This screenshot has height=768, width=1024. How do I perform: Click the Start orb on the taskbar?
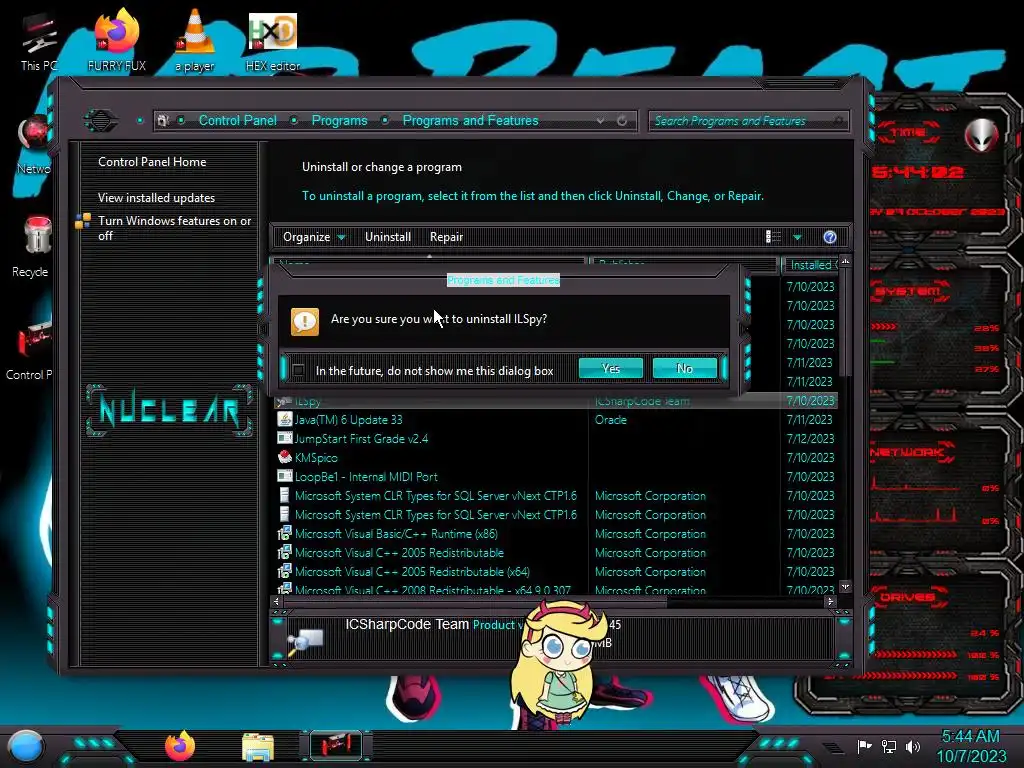[x=25, y=746]
